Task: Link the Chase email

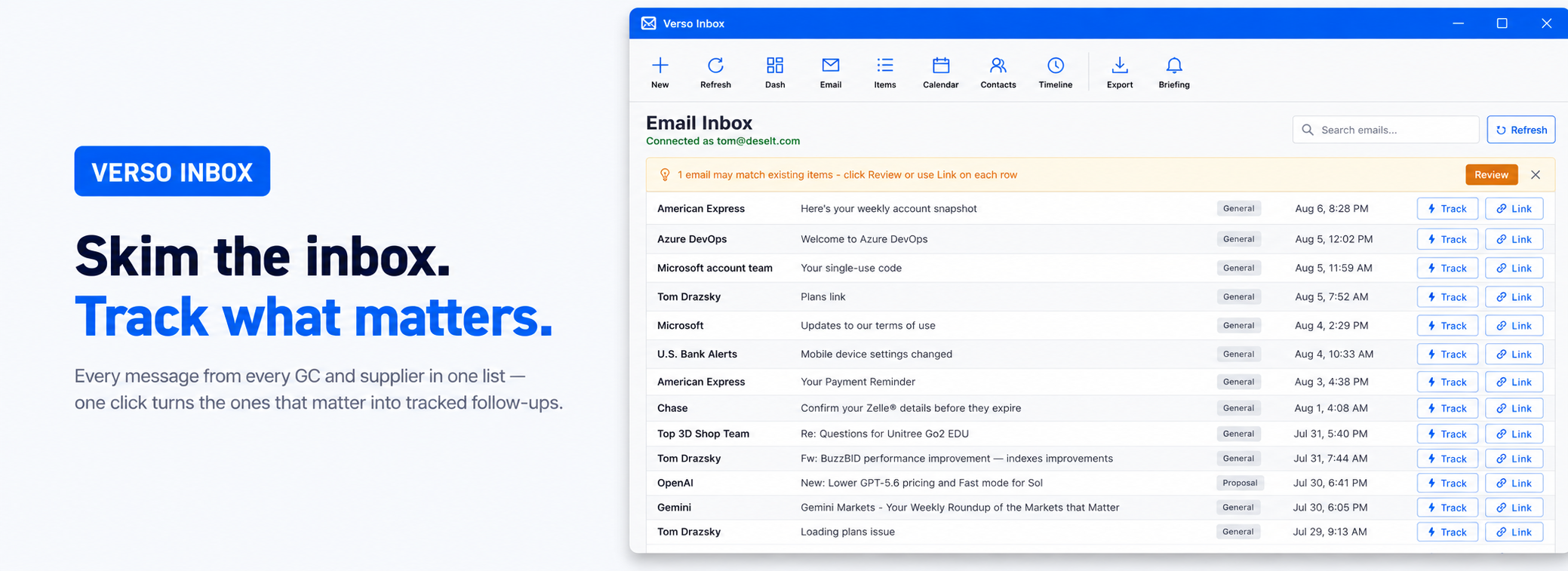Action: [x=1514, y=408]
